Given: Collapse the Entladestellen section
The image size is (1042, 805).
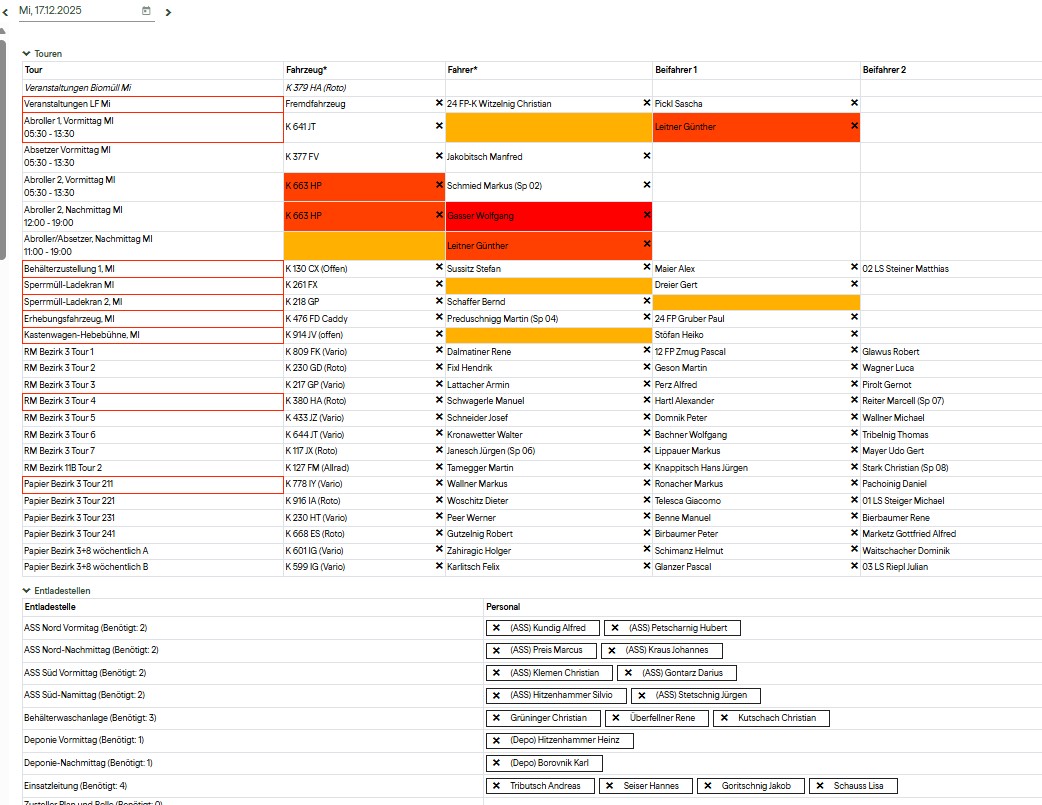Looking at the screenshot, I should click(x=27, y=590).
